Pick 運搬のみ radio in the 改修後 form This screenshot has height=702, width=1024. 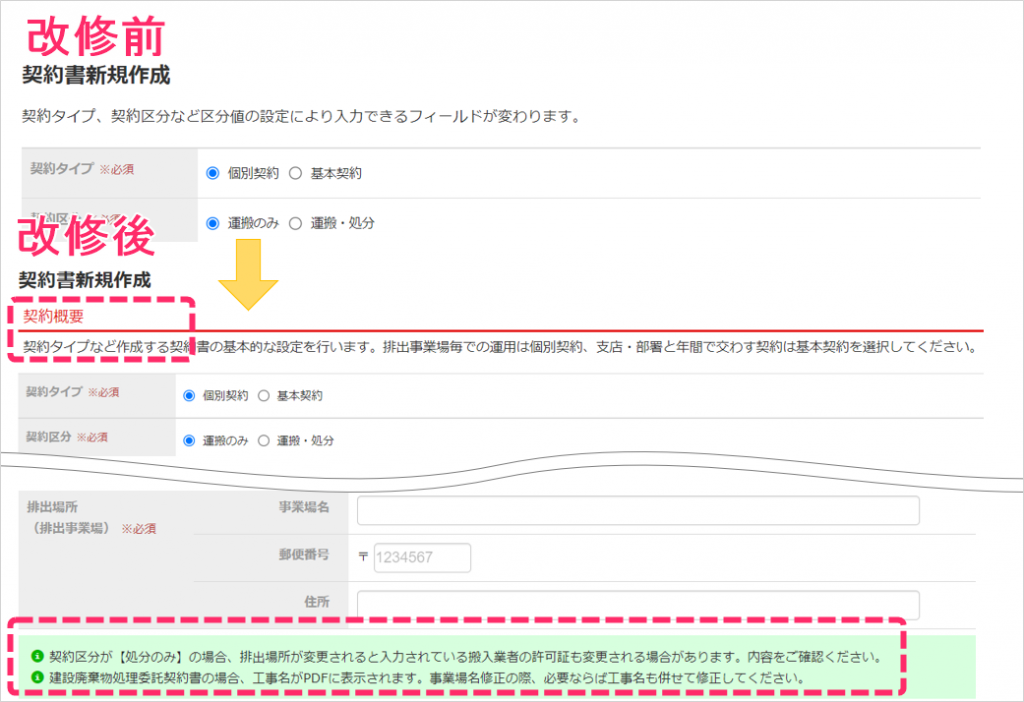pyautogui.click(x=190, y=440)
